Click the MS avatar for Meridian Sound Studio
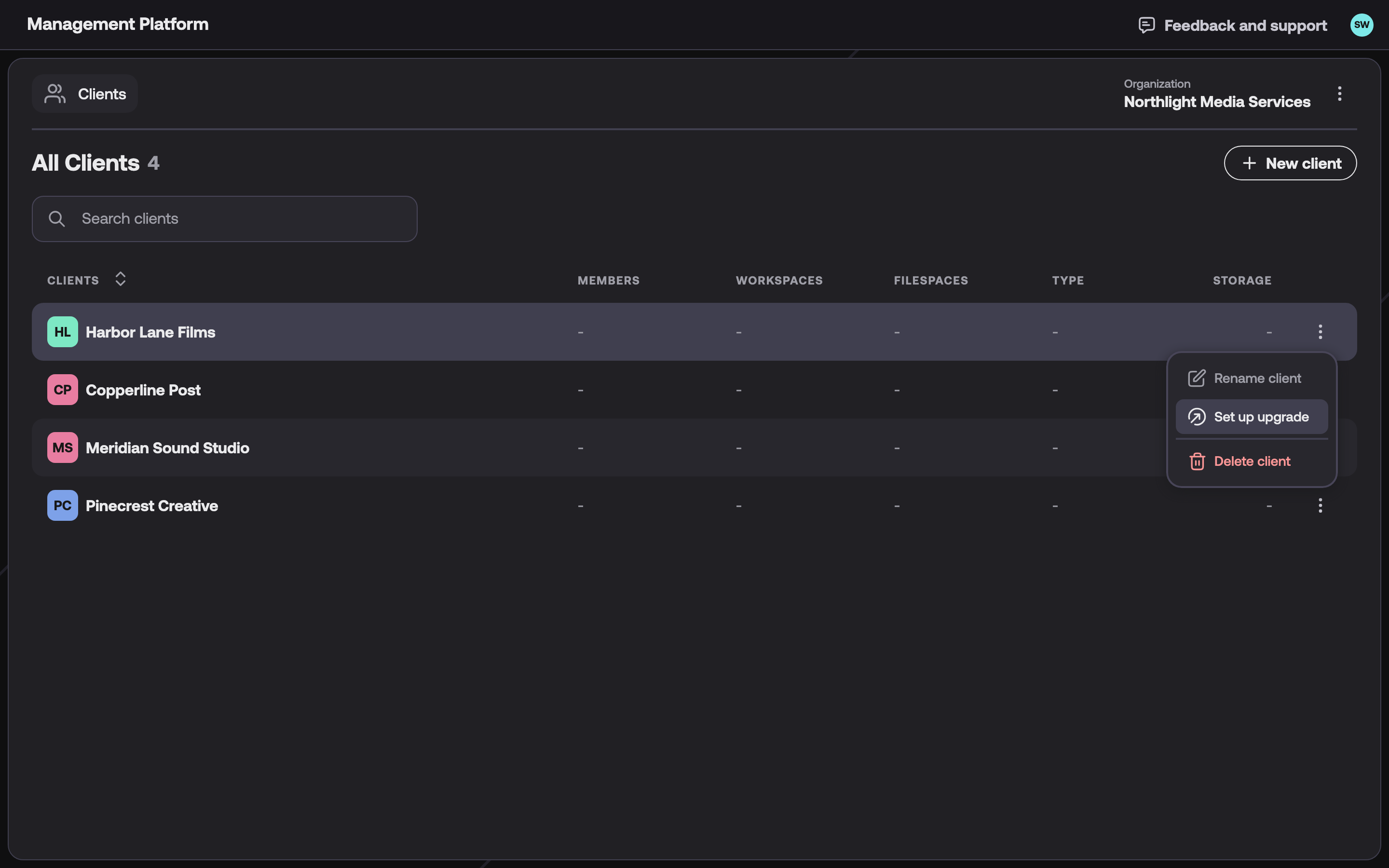The width and height of the screenshot is (1389, 868). click(63, 448)
